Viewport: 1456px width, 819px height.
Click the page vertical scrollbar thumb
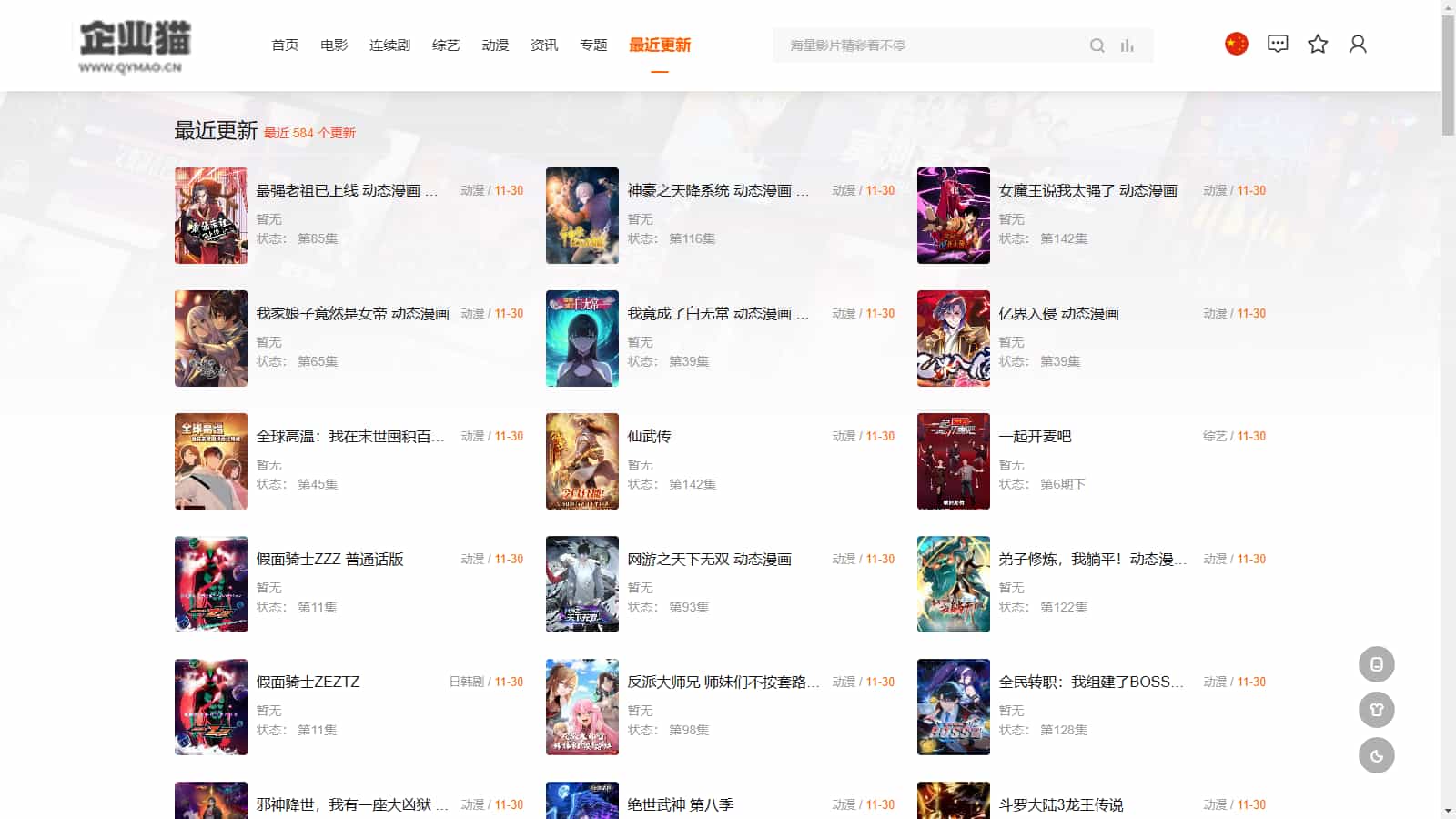(x=1448, y=75)
